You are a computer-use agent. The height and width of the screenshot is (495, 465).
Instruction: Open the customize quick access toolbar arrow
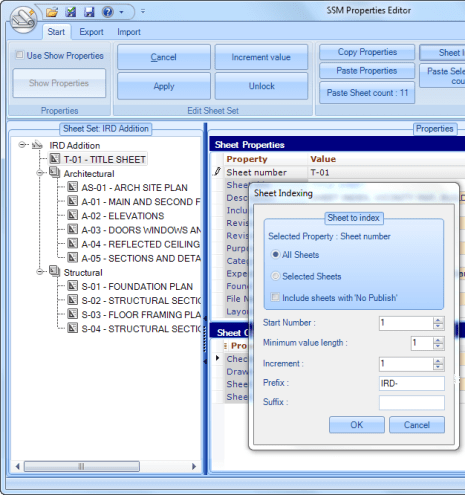143,11
